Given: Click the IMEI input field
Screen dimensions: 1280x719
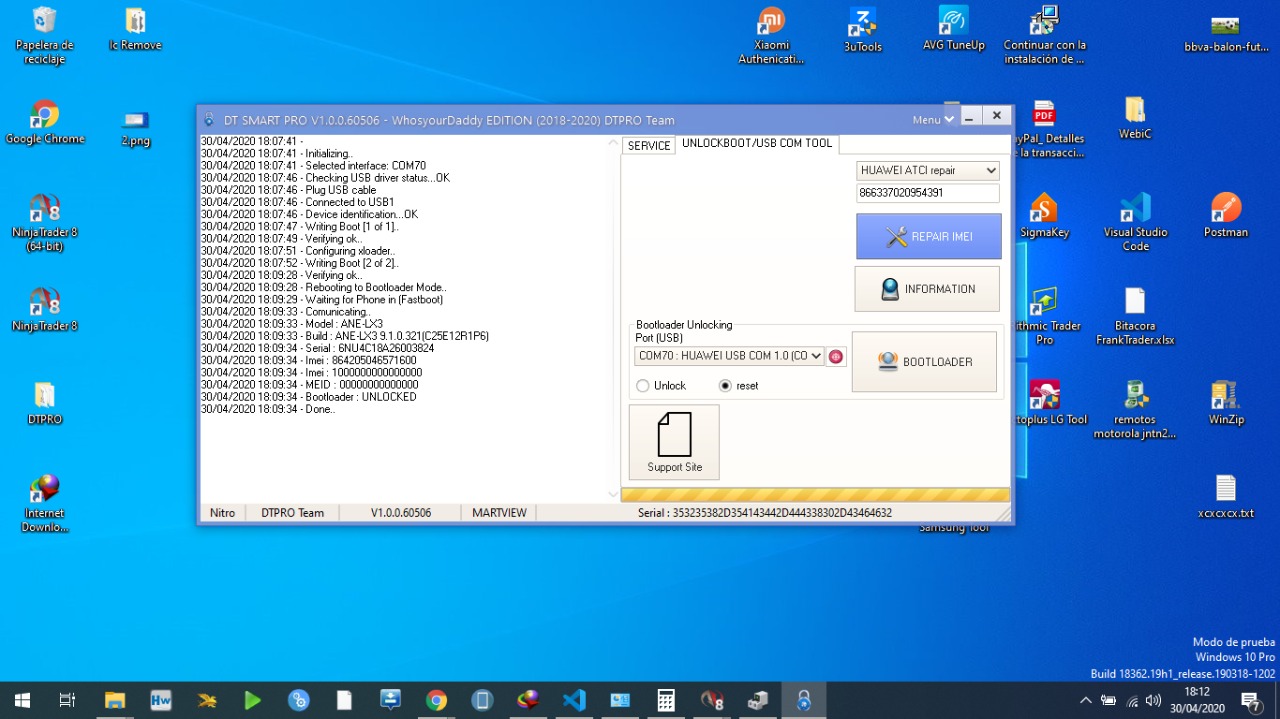Looking at the screenshot, I should point(928,193).
